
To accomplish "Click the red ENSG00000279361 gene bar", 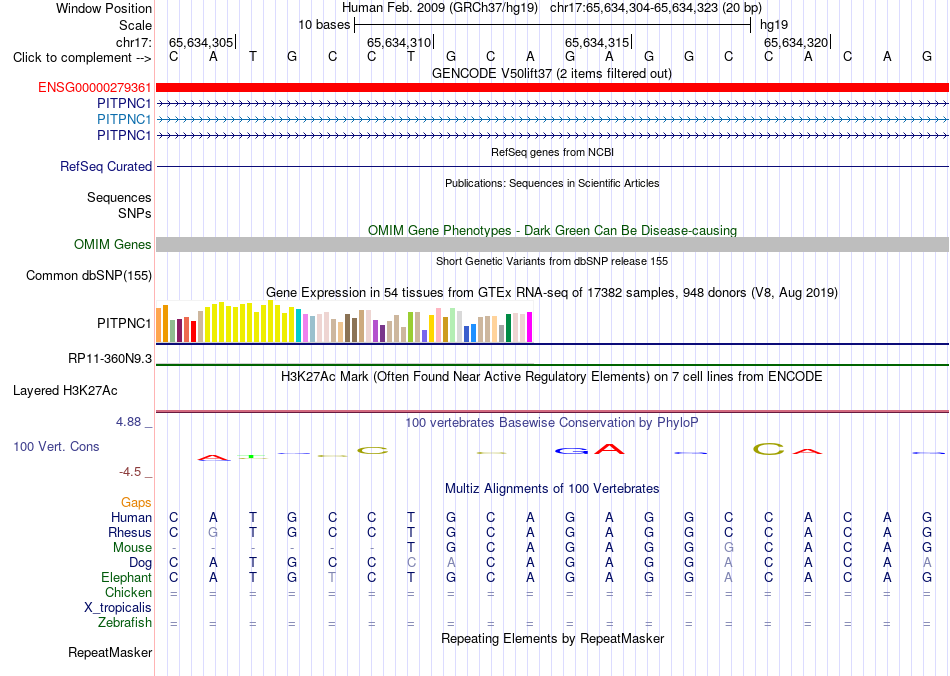I will click(x=553, y=88).
